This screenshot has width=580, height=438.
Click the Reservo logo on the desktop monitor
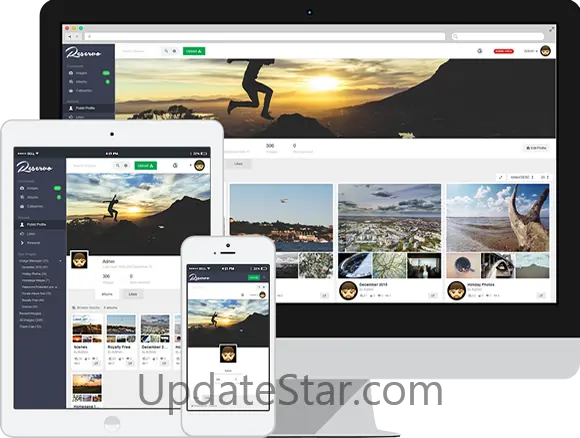click(83, 53)
